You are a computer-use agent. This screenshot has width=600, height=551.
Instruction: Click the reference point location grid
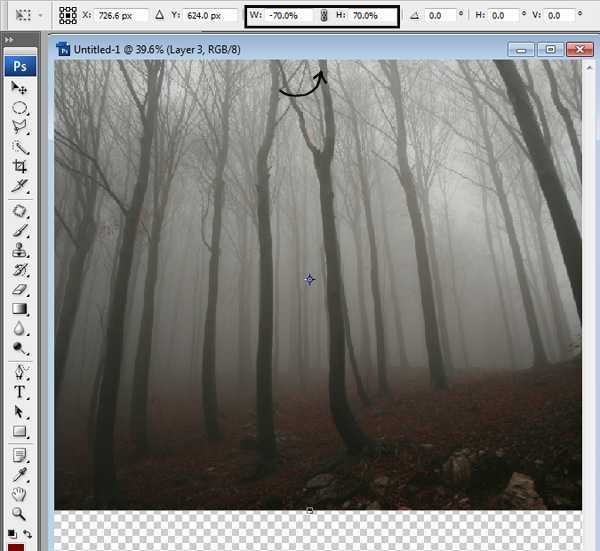coord(67,16)
